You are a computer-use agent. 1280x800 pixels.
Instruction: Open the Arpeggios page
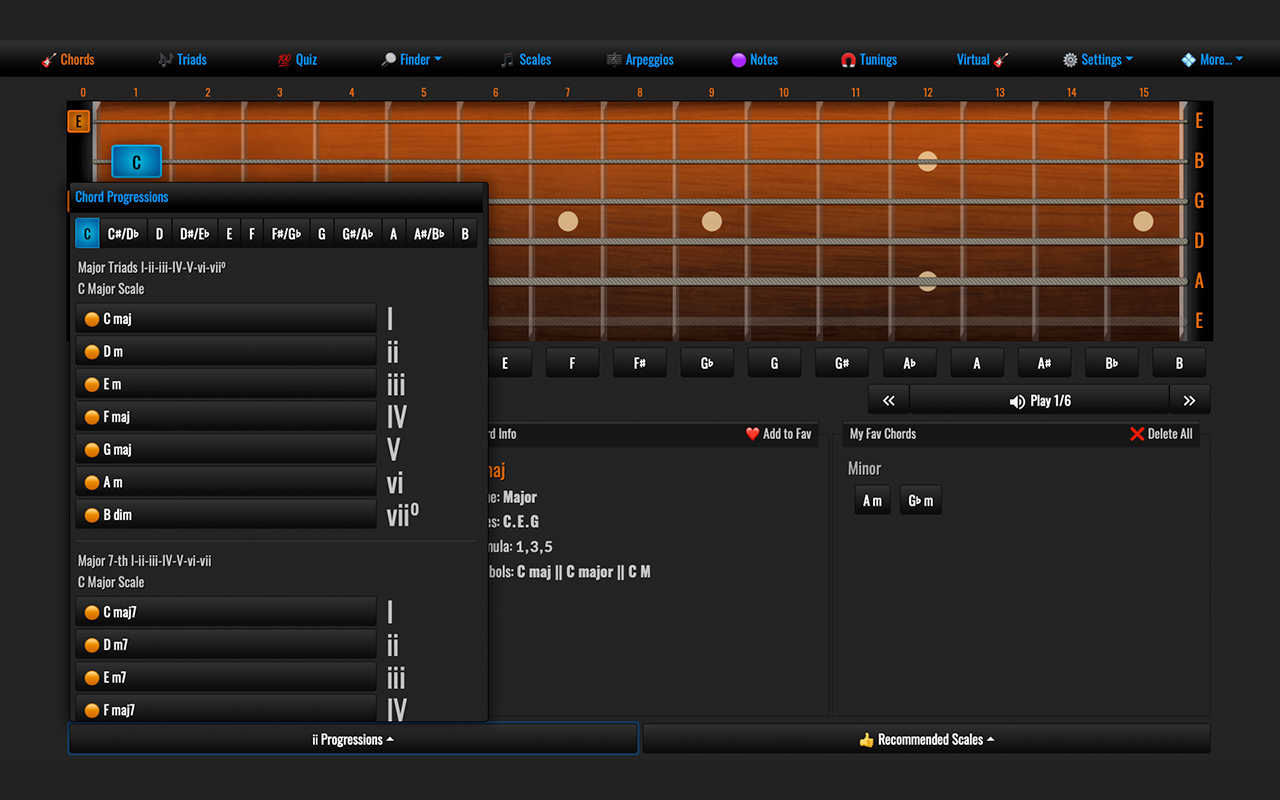point(640,60)
